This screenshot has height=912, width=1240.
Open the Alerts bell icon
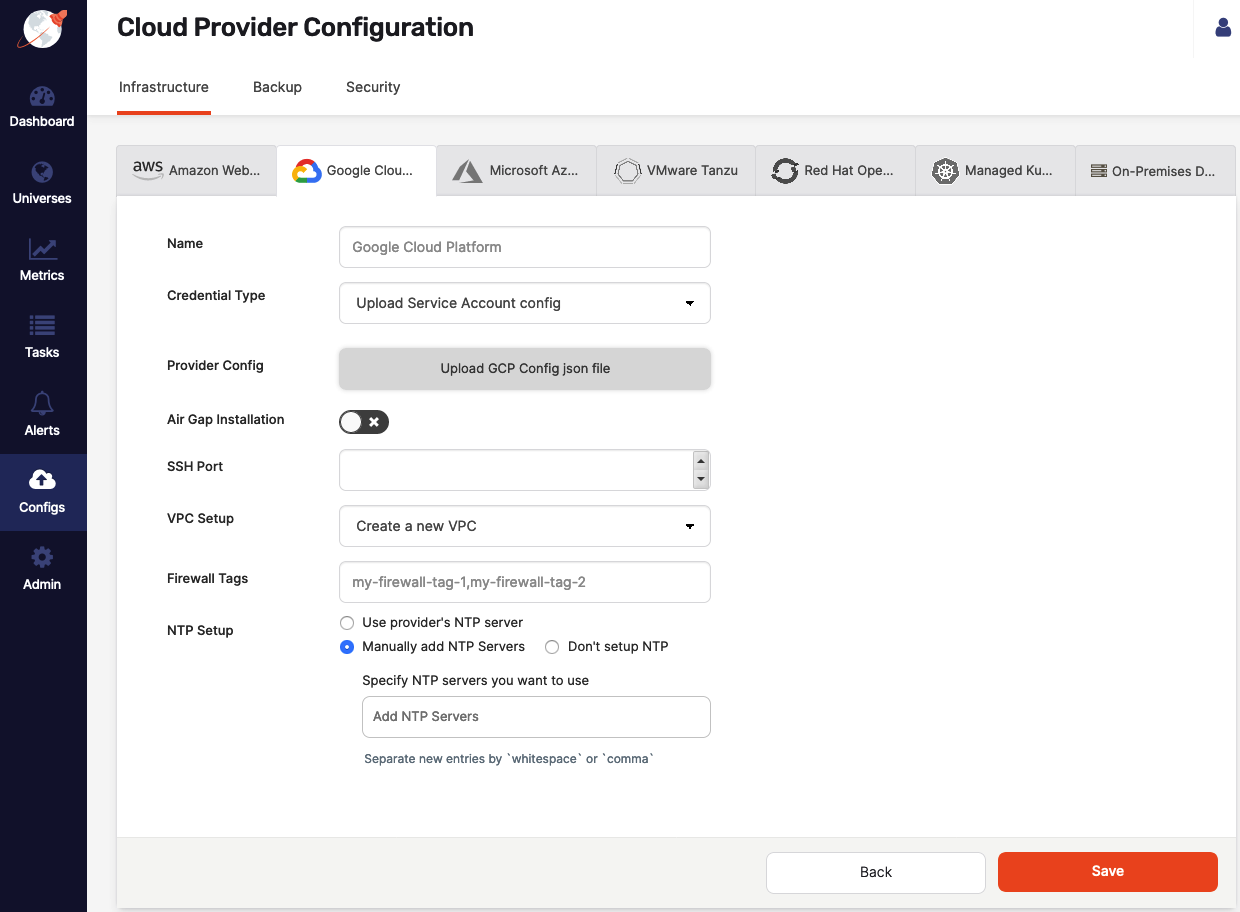click(x=42, y=403)
